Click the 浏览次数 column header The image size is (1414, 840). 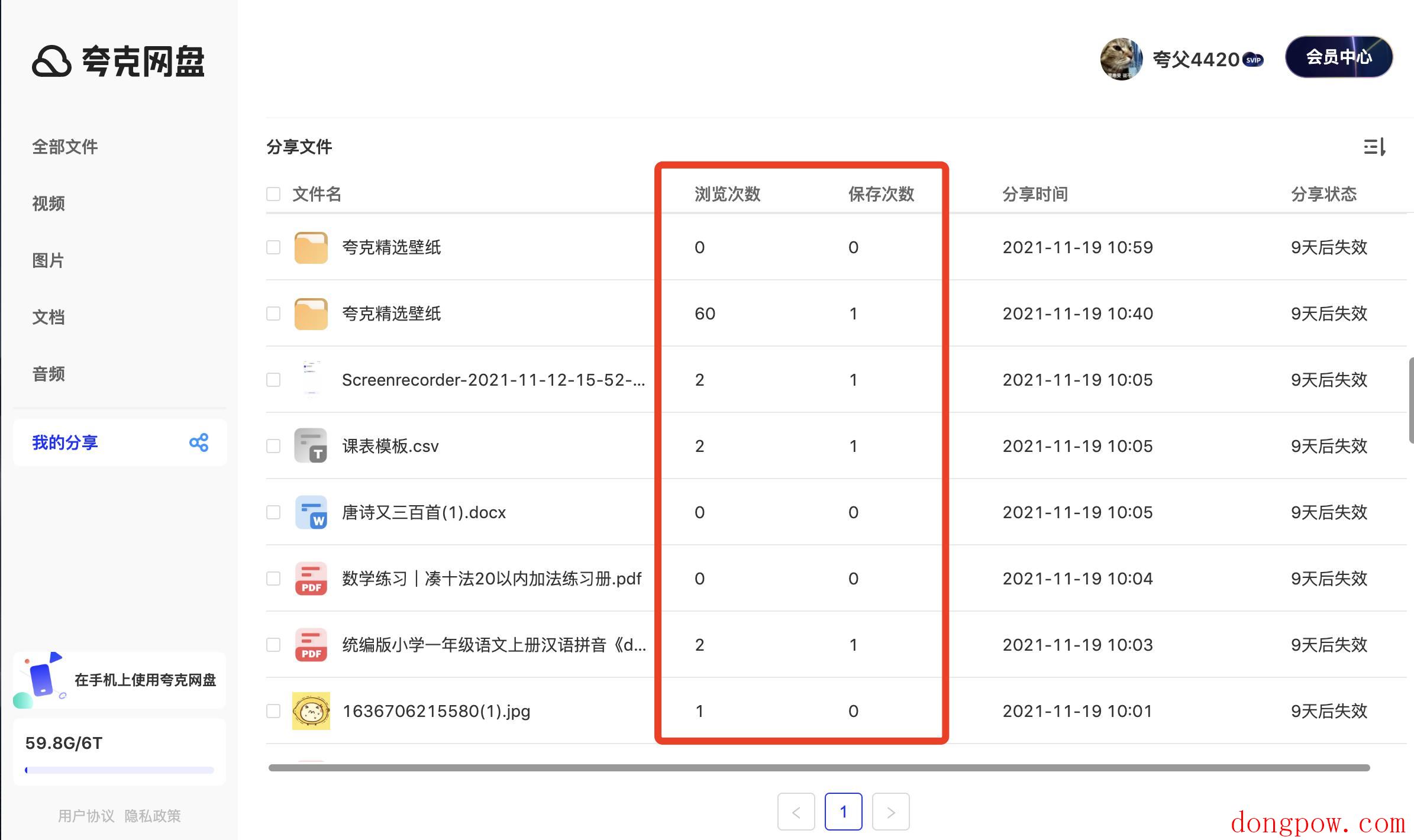tap(728, 194)
